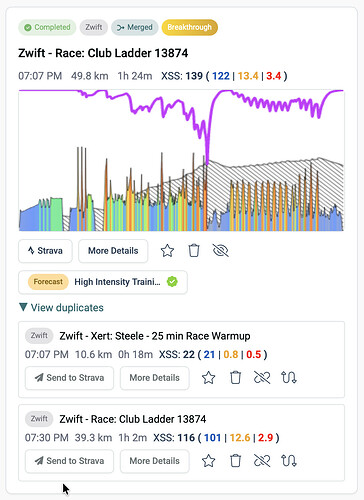Click the Zwift tag on Race Warmup duplicate
The image size is (364, 500).
(x=39, y=336)
